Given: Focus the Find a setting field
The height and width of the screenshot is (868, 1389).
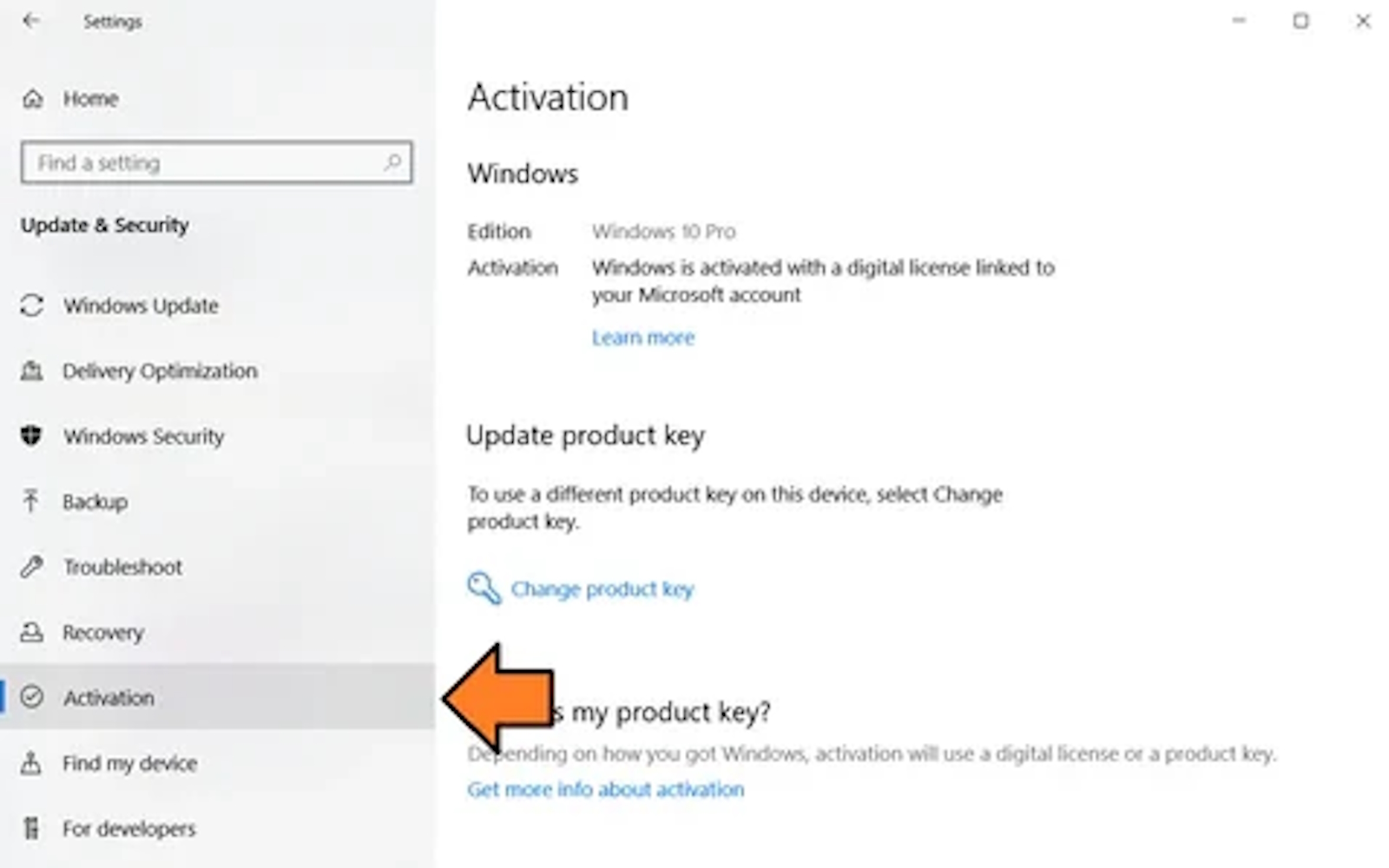Looking at the screenshot, I should click(216, 162).
